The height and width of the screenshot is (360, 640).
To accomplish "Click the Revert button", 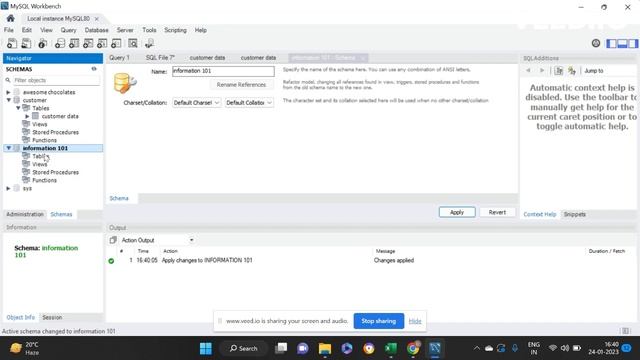I will pos(497,212).
